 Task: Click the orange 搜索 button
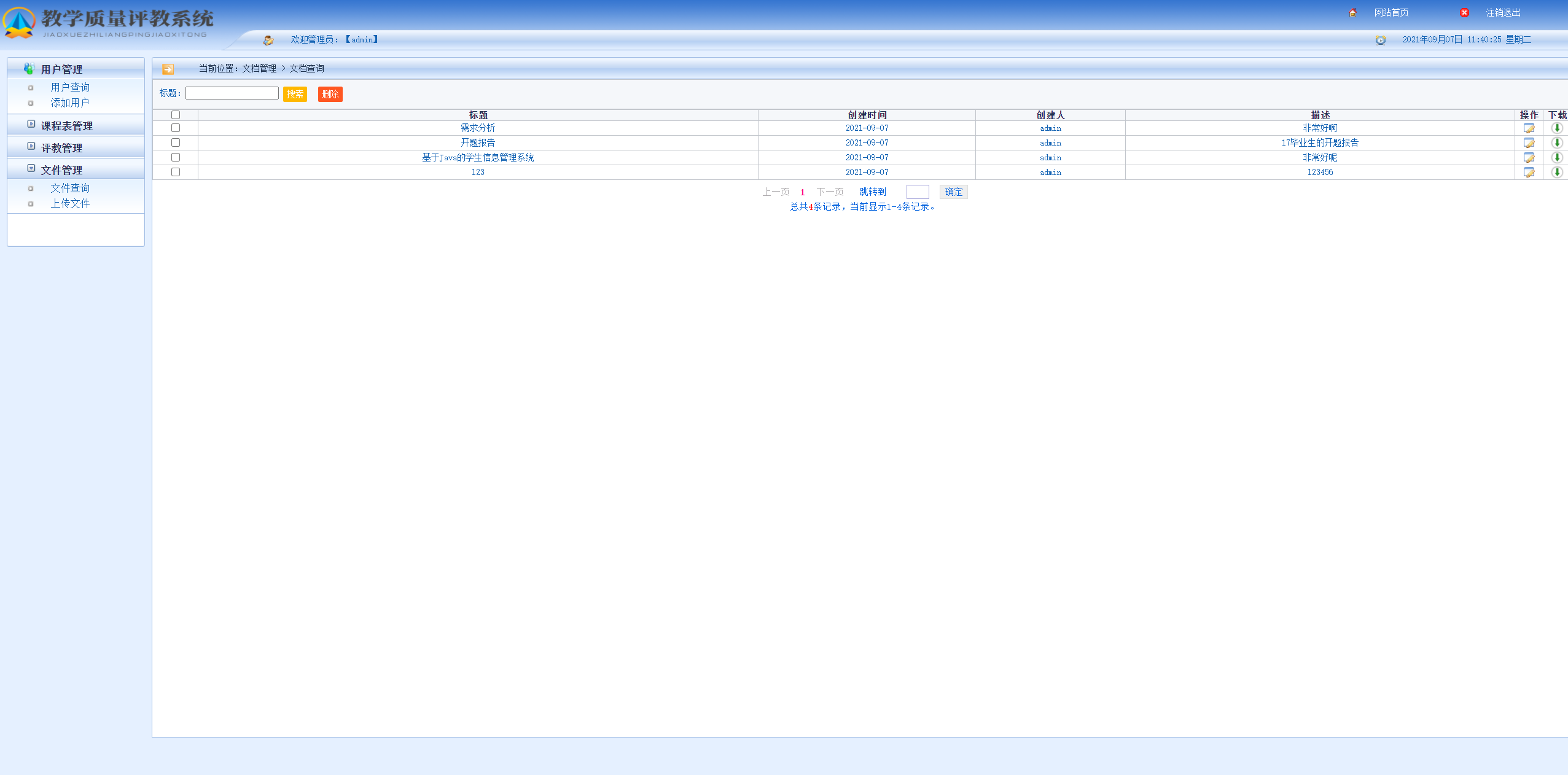coord(295,94)
